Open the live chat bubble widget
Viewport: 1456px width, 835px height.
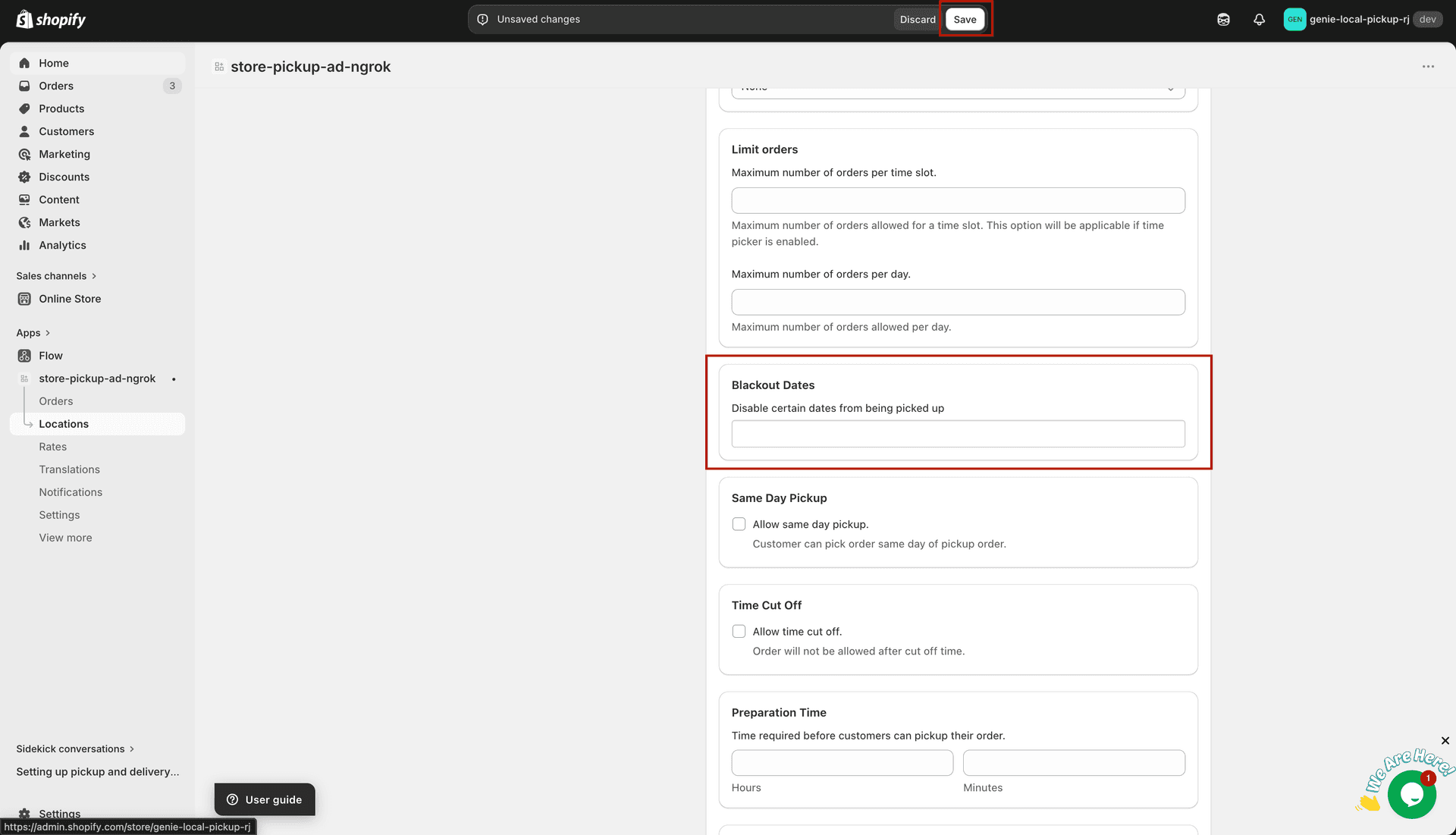click(x=1410, y=793)
